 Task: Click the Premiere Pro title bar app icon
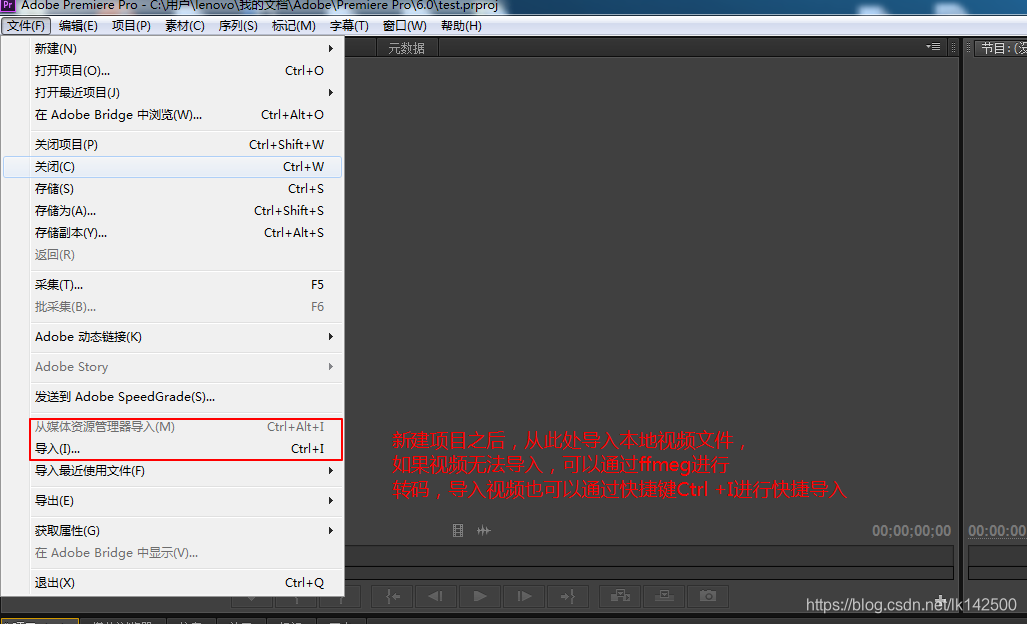pyautogui.click(x=7, y=5)
